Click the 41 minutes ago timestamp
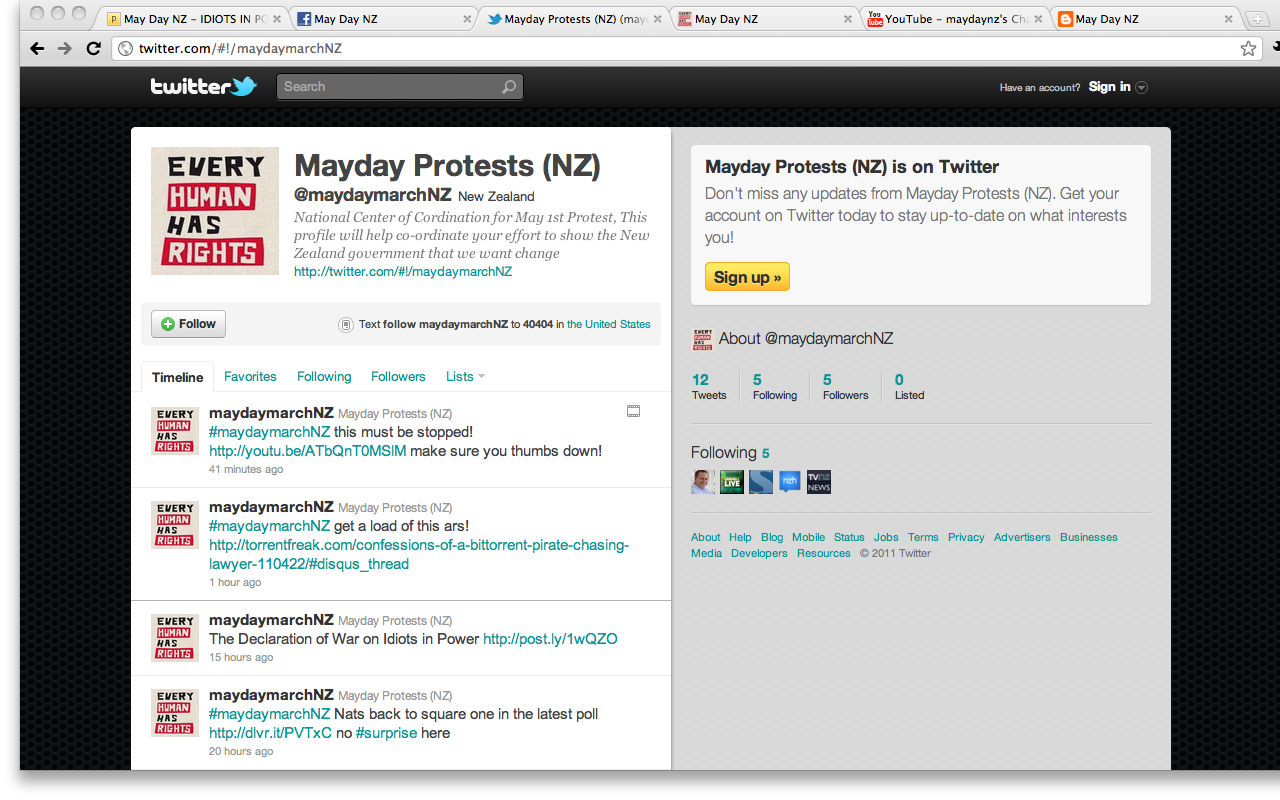Screen dimensions: 1280x800 [246, 469]
